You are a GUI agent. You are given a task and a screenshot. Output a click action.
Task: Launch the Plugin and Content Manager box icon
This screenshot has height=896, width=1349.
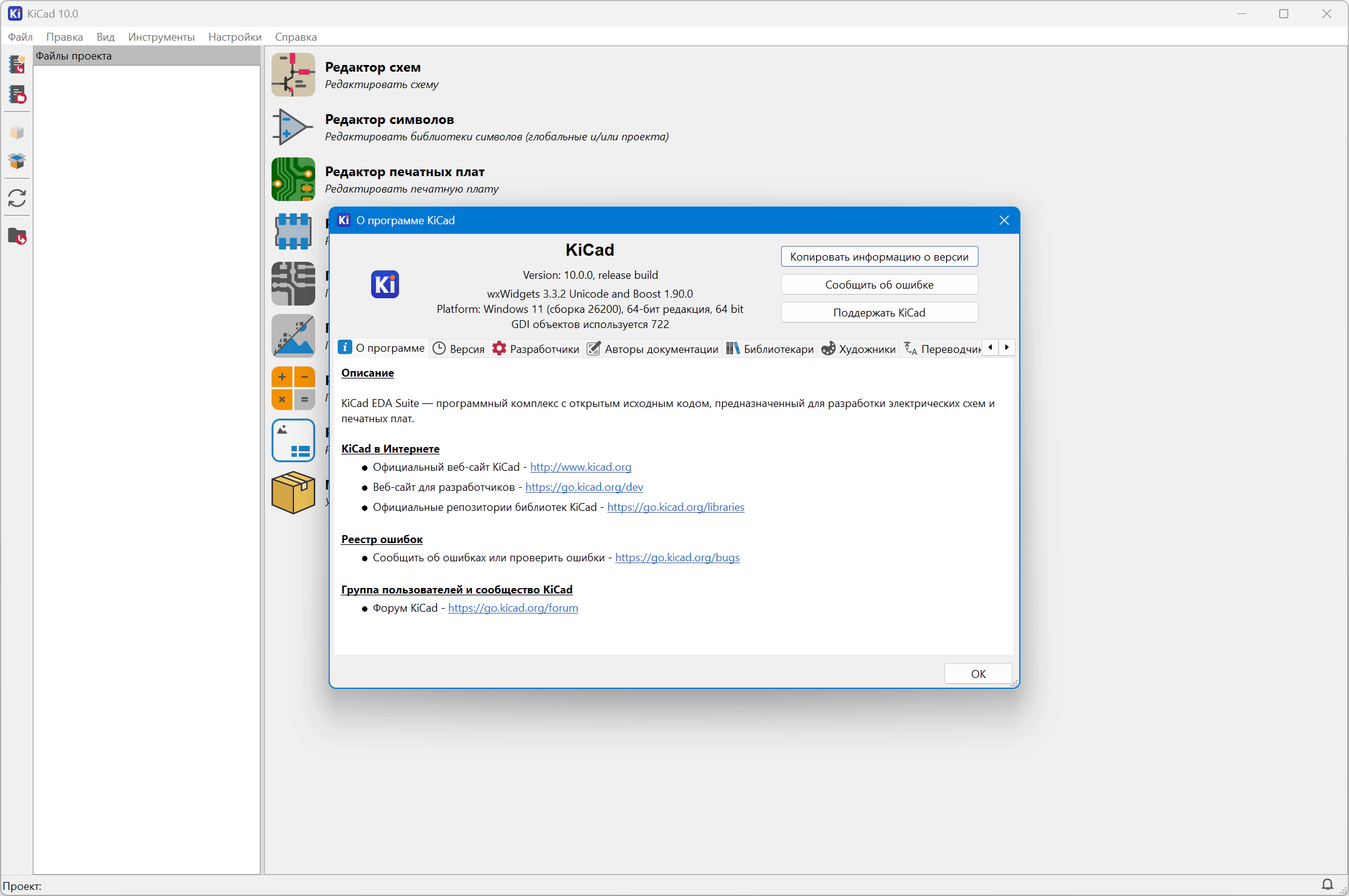[x=293, y=493]
